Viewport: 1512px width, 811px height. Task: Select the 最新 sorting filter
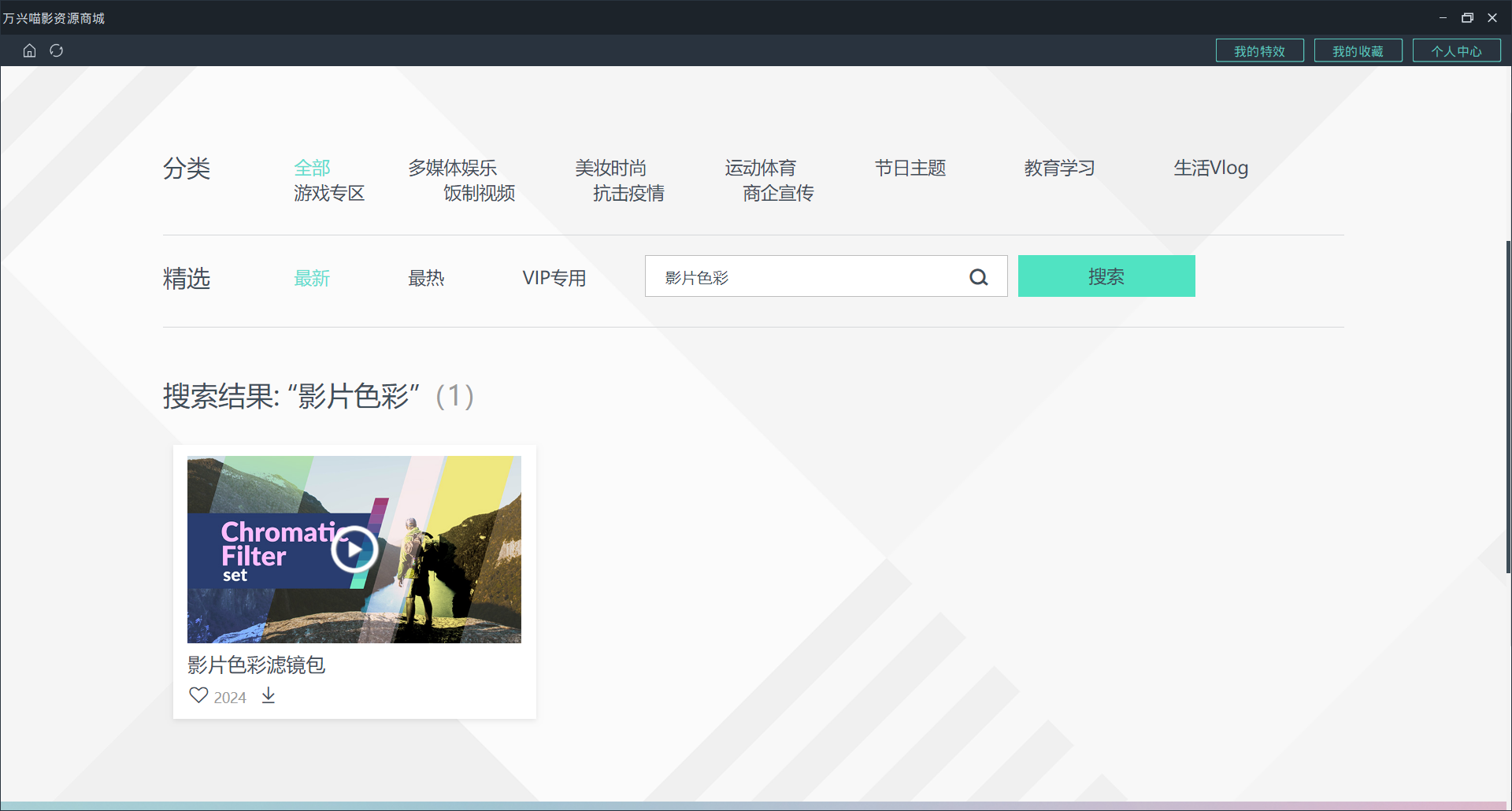tap(312, 277)
